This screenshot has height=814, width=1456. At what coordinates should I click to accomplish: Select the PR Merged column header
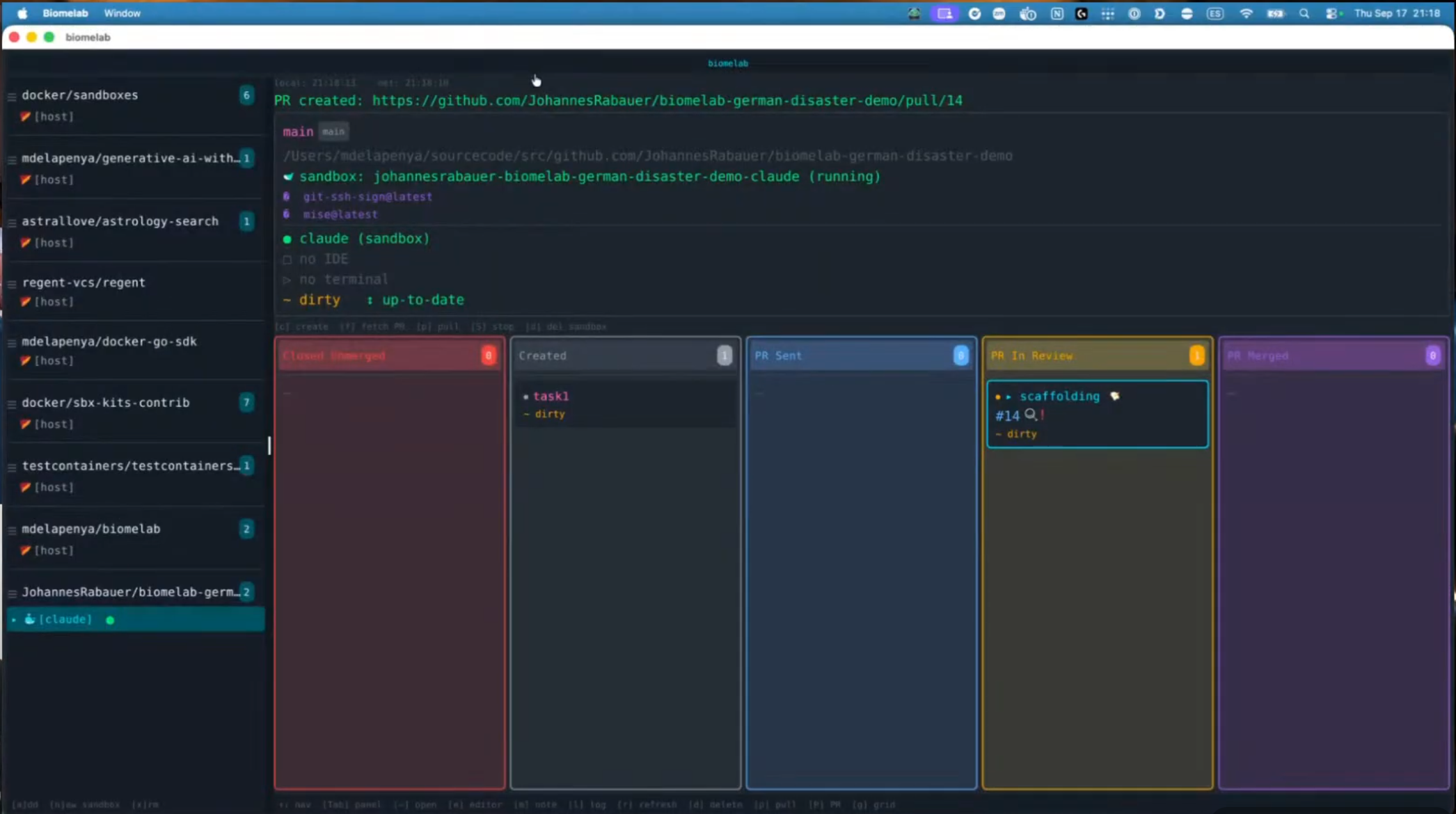[1334, 356]
